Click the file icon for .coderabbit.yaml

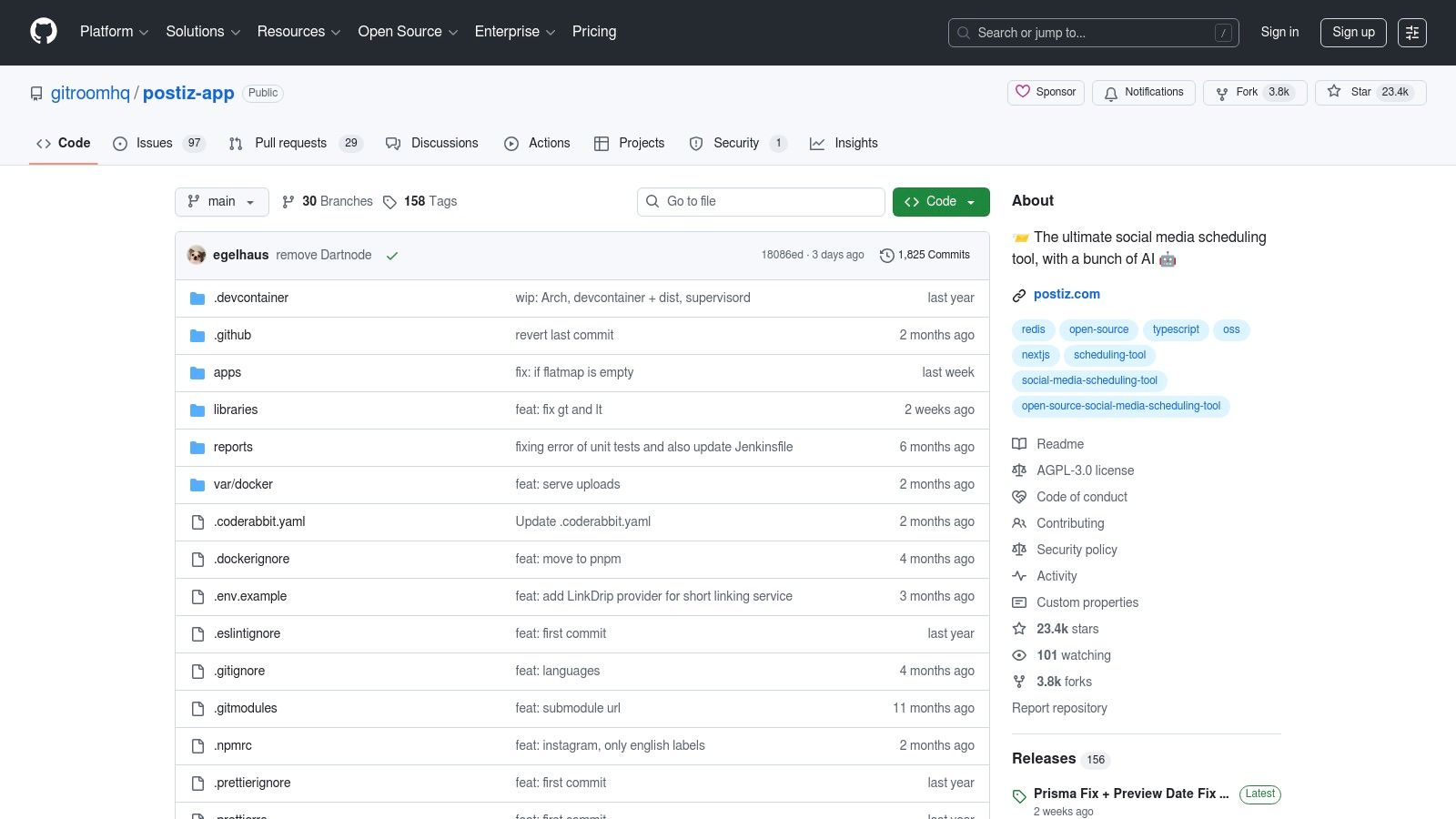coord(197,522)
